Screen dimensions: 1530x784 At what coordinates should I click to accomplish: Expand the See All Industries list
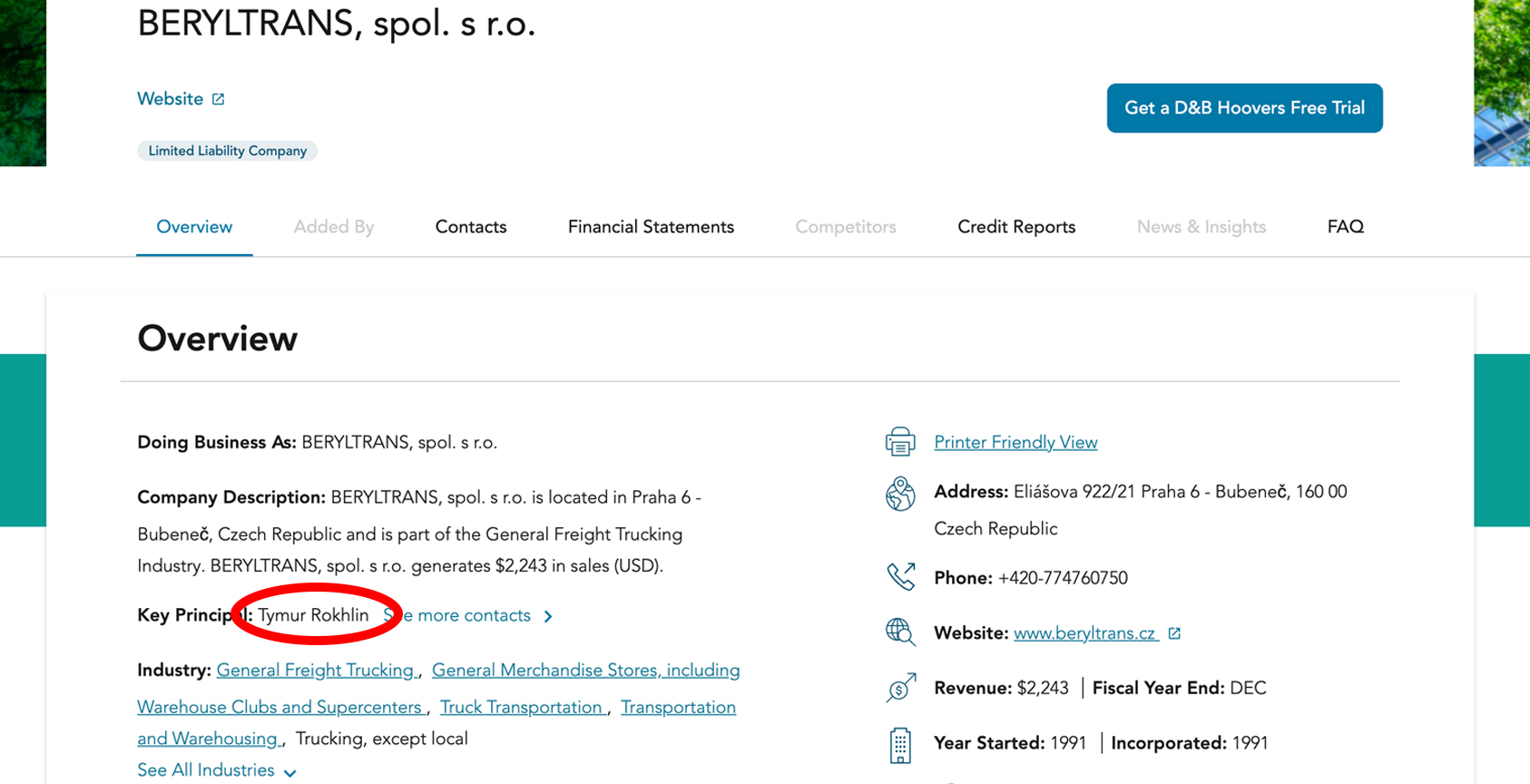click(216, 770)
